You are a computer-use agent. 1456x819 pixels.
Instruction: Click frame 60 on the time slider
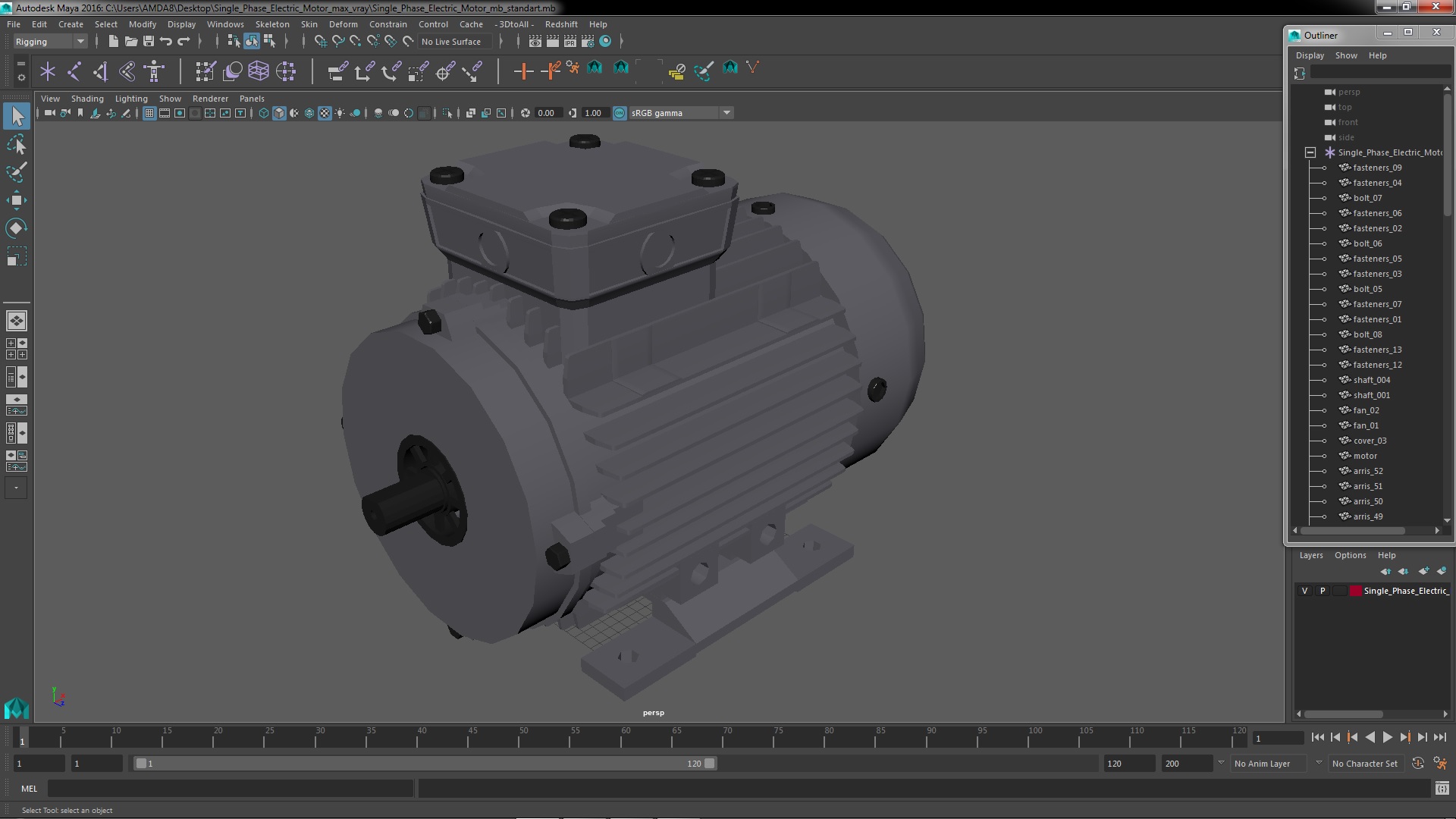coord(626,737)
